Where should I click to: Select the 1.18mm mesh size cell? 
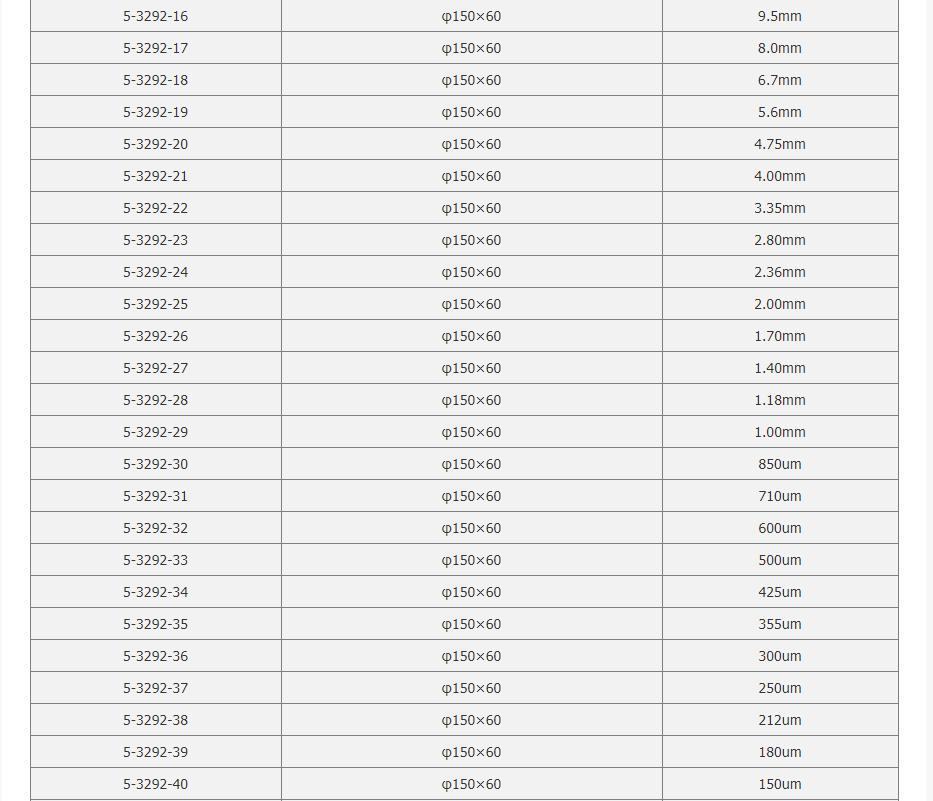click(x=779, y=400)
